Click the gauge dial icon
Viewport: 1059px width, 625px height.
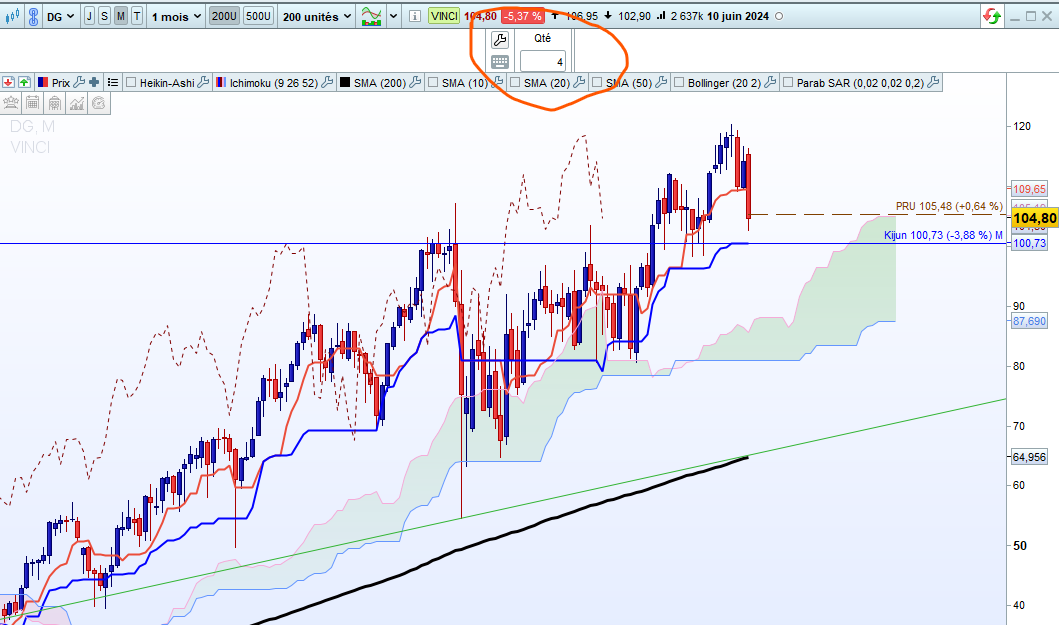pyautogui.click(x=99, y=103)
